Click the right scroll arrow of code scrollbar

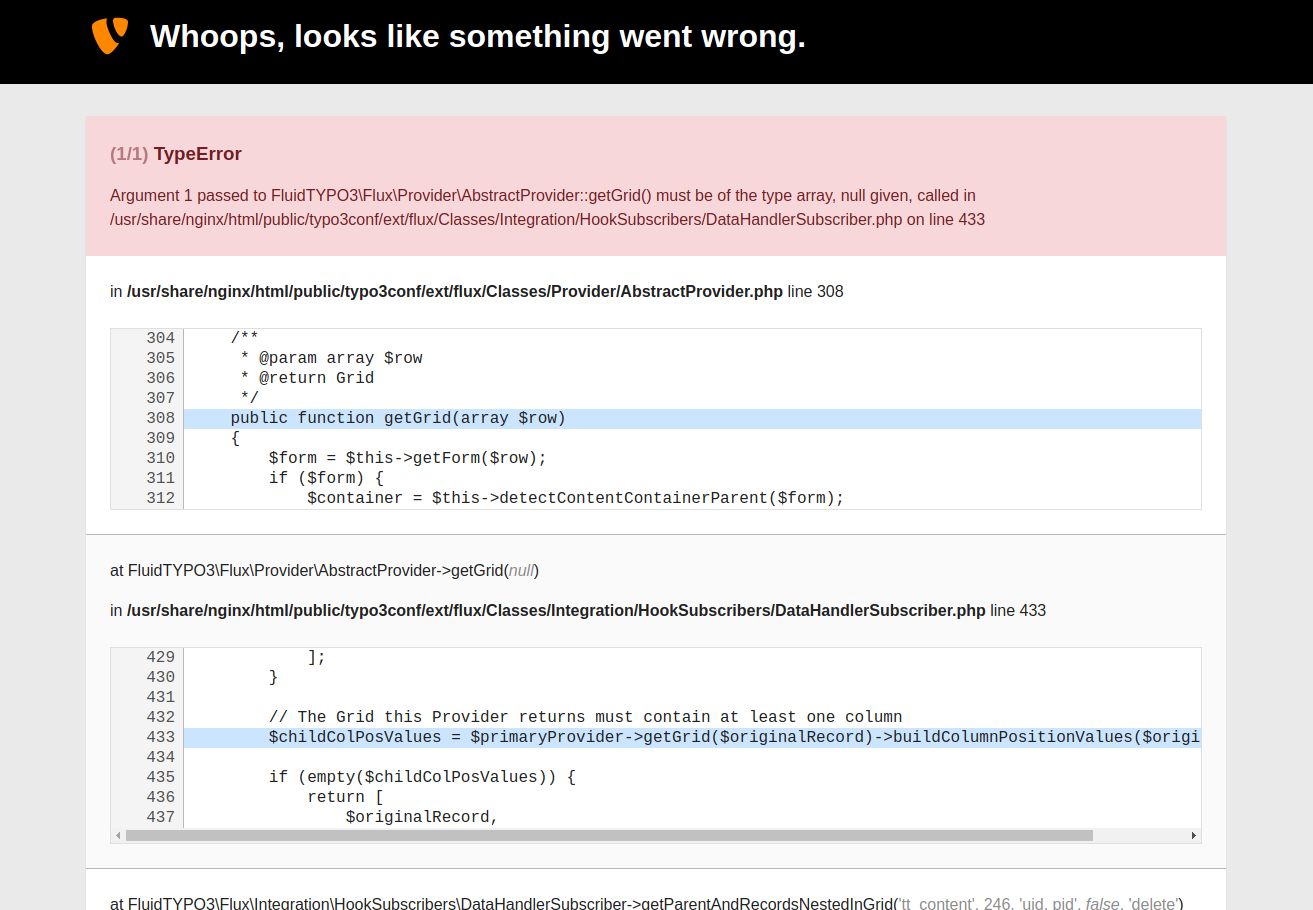coord(1193,835)
